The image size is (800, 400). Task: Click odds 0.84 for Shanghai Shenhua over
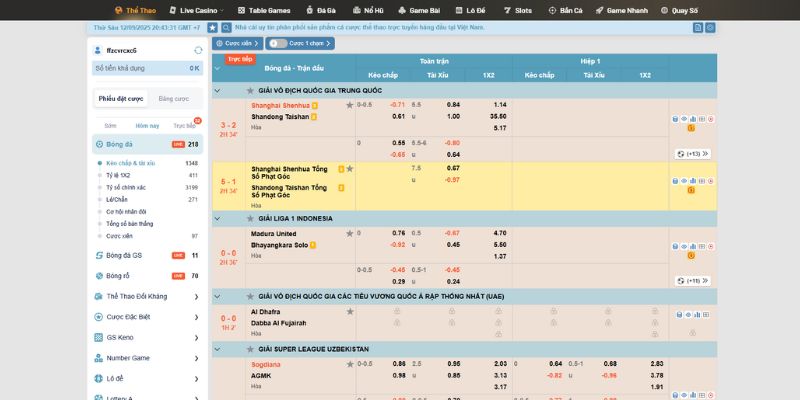(x=453, y=105)
